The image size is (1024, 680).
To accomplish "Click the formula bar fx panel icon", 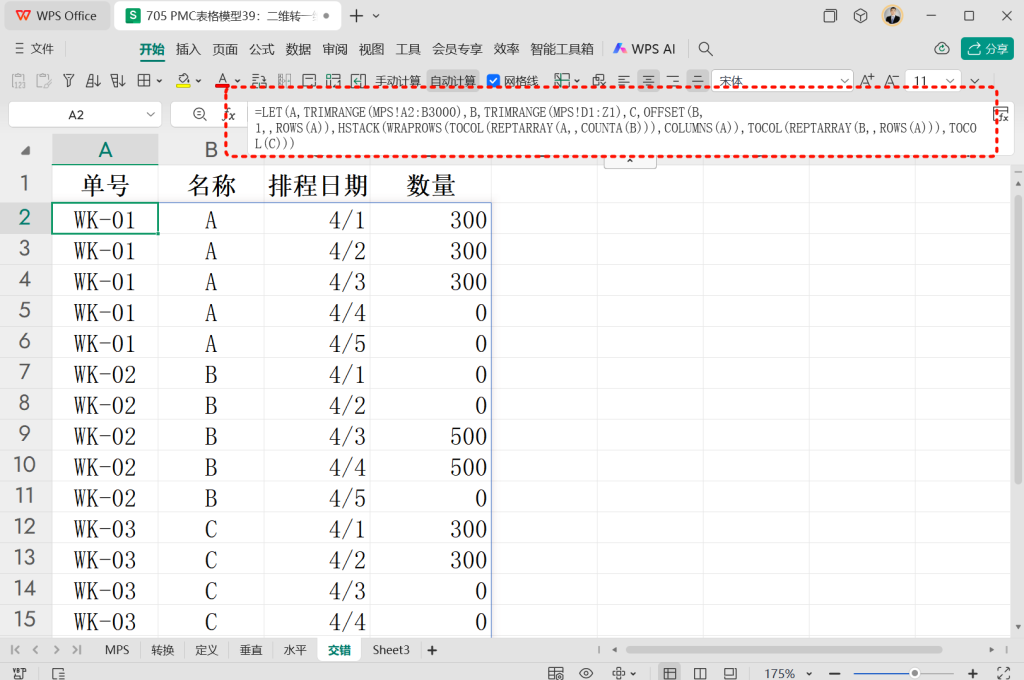I will 1000,114.
